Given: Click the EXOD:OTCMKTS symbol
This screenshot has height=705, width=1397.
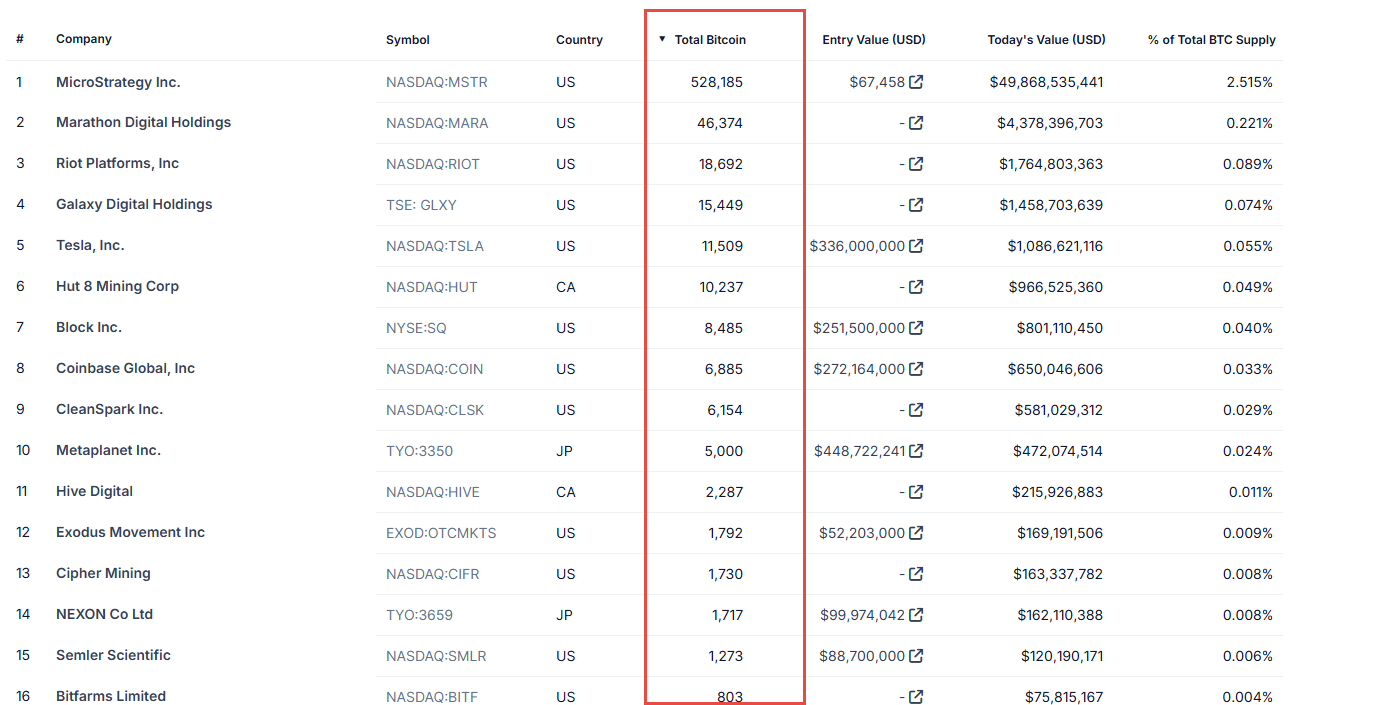Looking at the screenshot, I should (441, 533).
